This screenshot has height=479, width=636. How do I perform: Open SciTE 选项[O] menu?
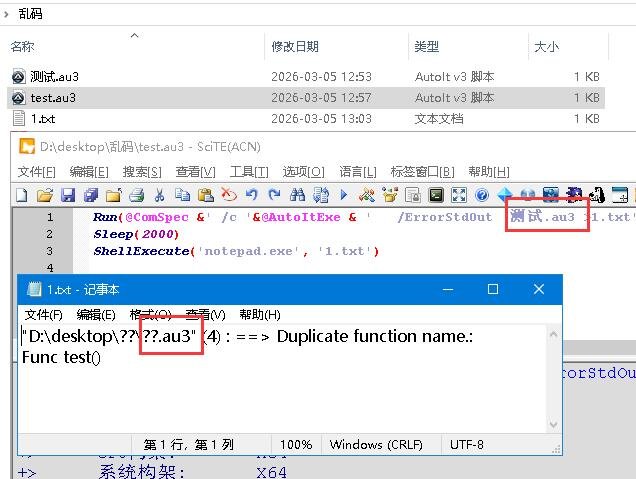303,172
